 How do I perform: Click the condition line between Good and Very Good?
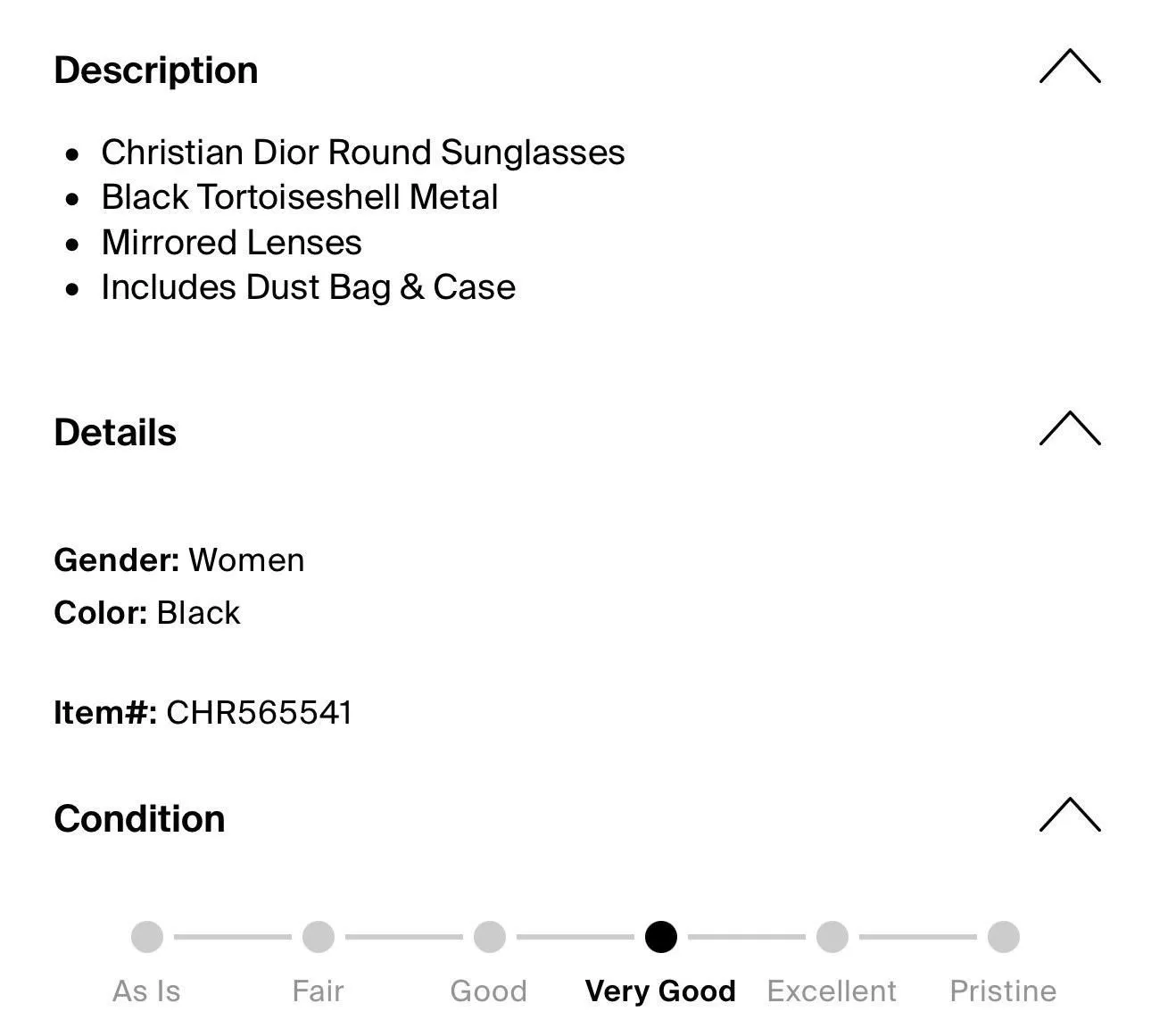tap(575, 937)
